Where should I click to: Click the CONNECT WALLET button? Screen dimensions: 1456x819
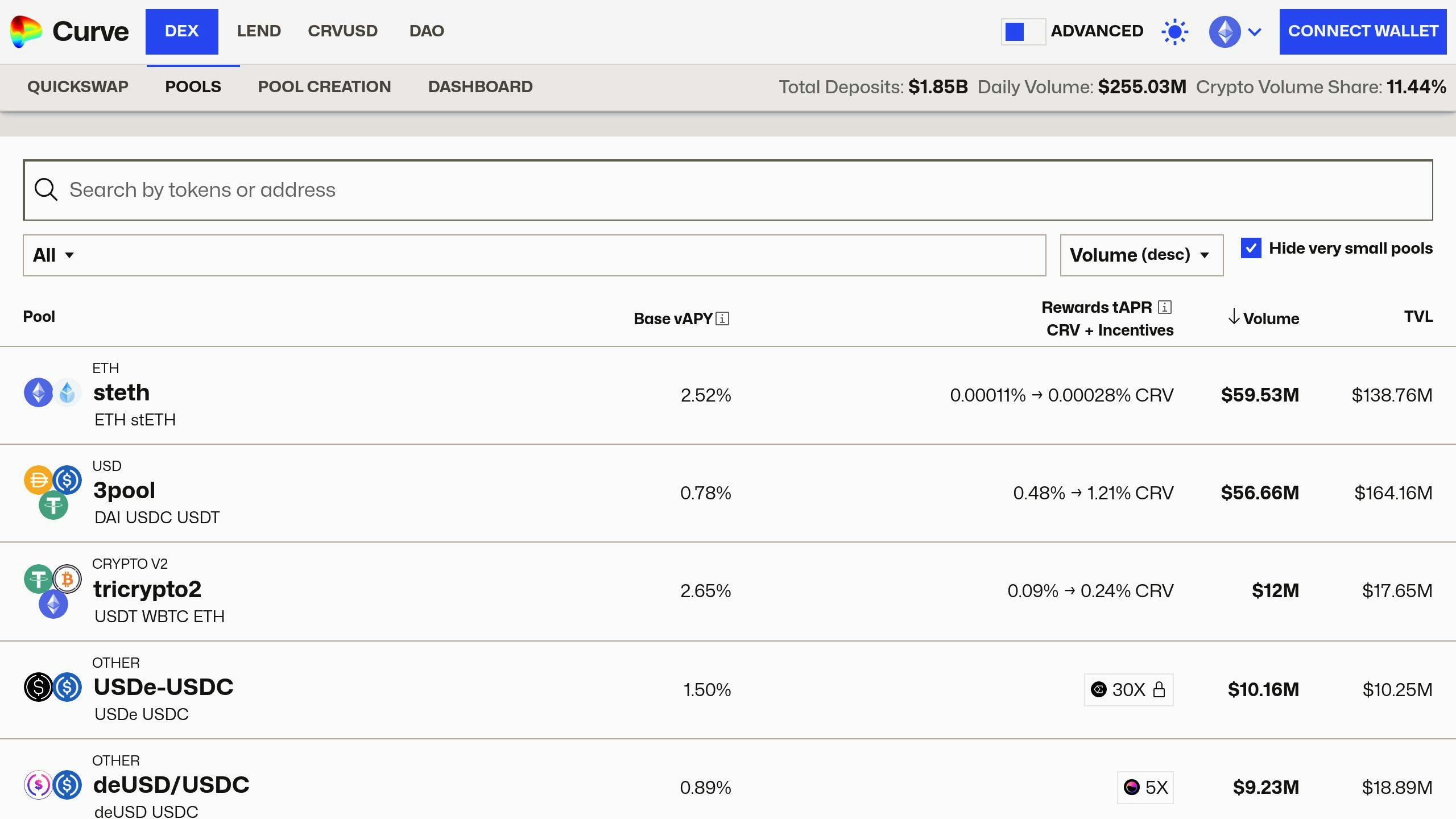point(1363,31)
